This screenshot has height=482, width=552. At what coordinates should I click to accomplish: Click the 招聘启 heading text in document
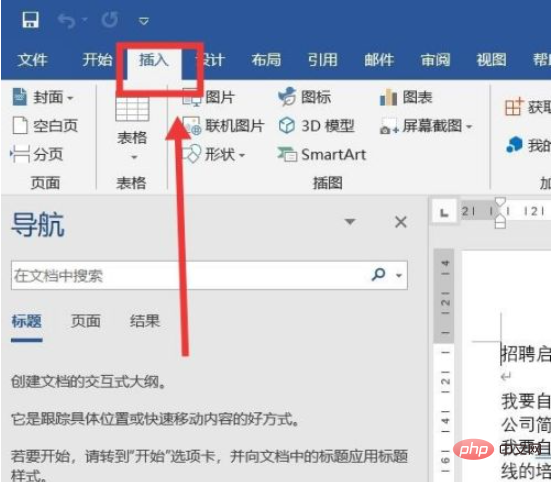[526, 354]
